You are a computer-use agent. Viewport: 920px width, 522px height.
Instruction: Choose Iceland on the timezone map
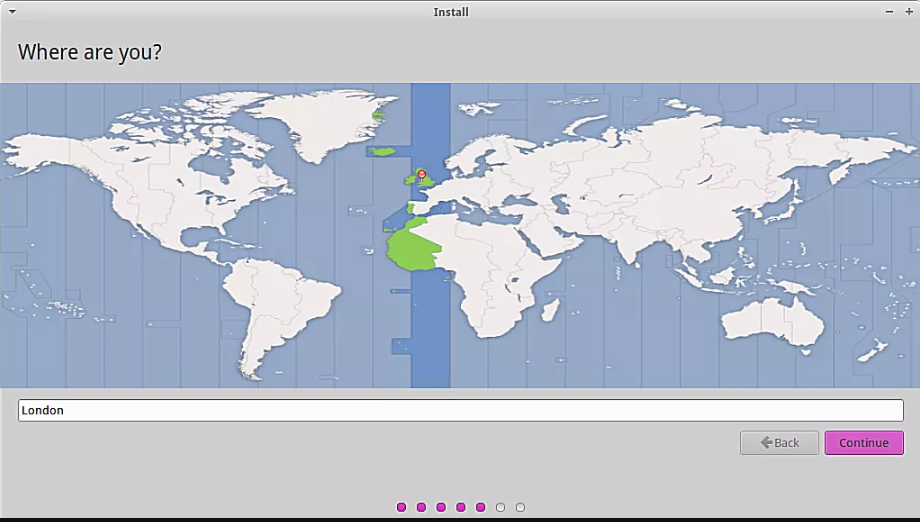(x=384, y=151)
